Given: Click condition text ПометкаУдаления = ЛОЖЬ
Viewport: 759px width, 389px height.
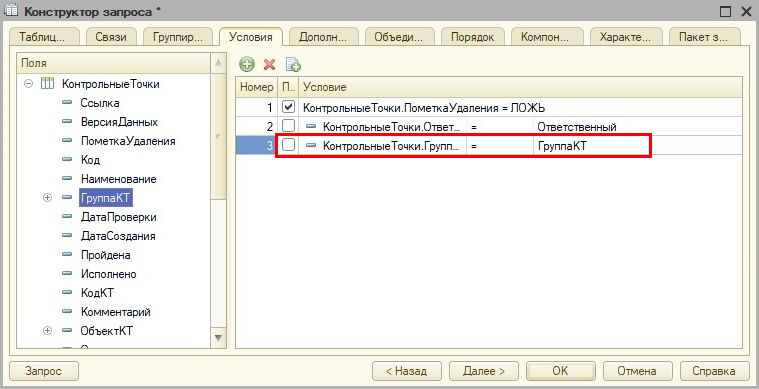Looking at the screenshot, I should (424, 107).
